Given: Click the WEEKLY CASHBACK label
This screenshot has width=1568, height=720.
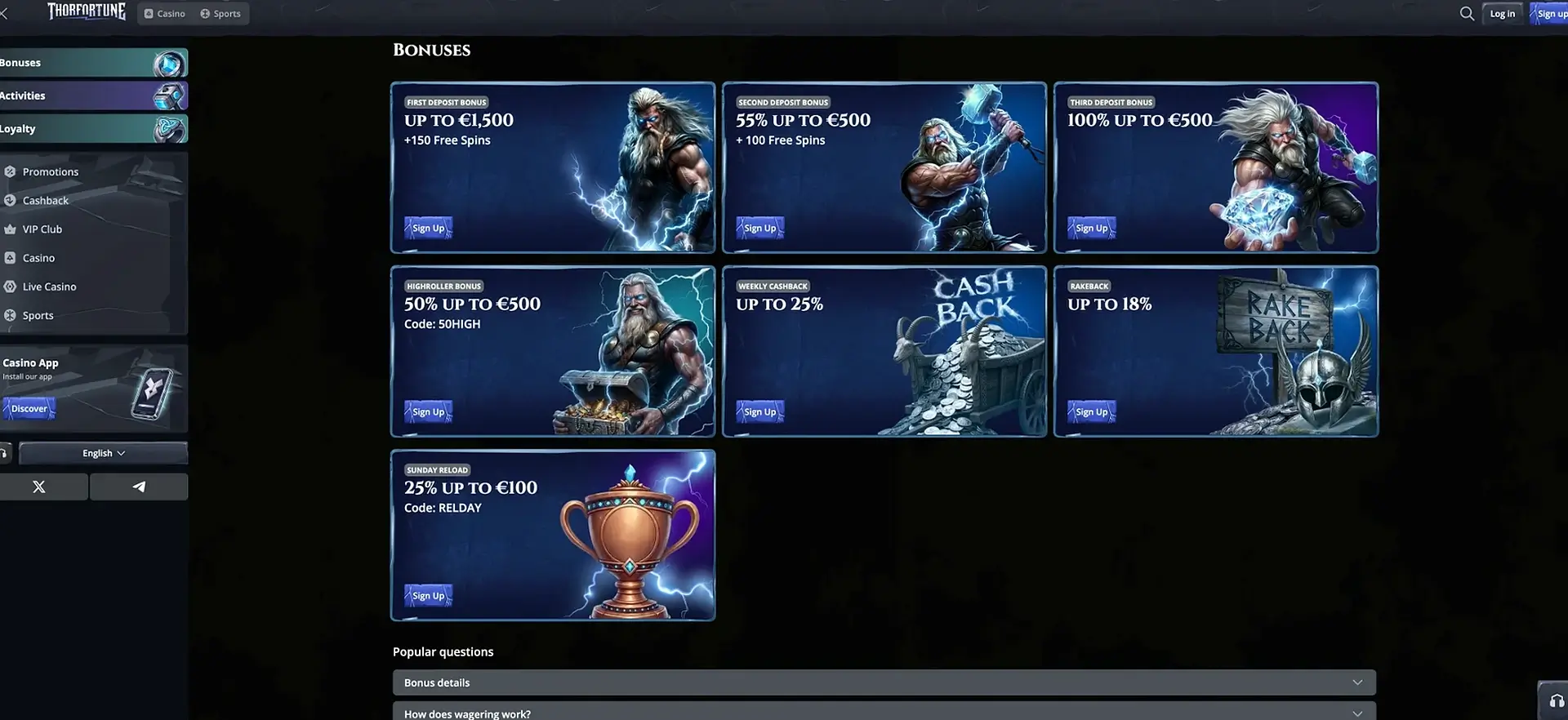Looking at the screenshot, I should pyautogui.click(x=773, y=286).
